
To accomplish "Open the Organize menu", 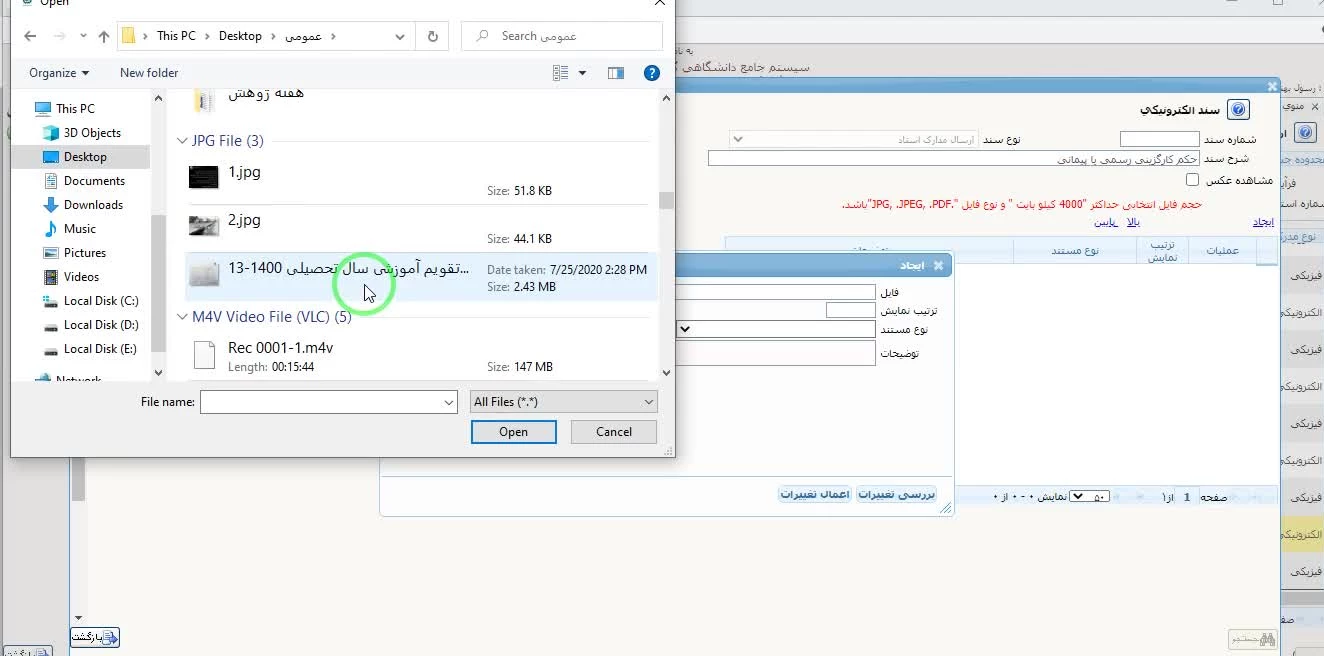I will tap(59, 73).
